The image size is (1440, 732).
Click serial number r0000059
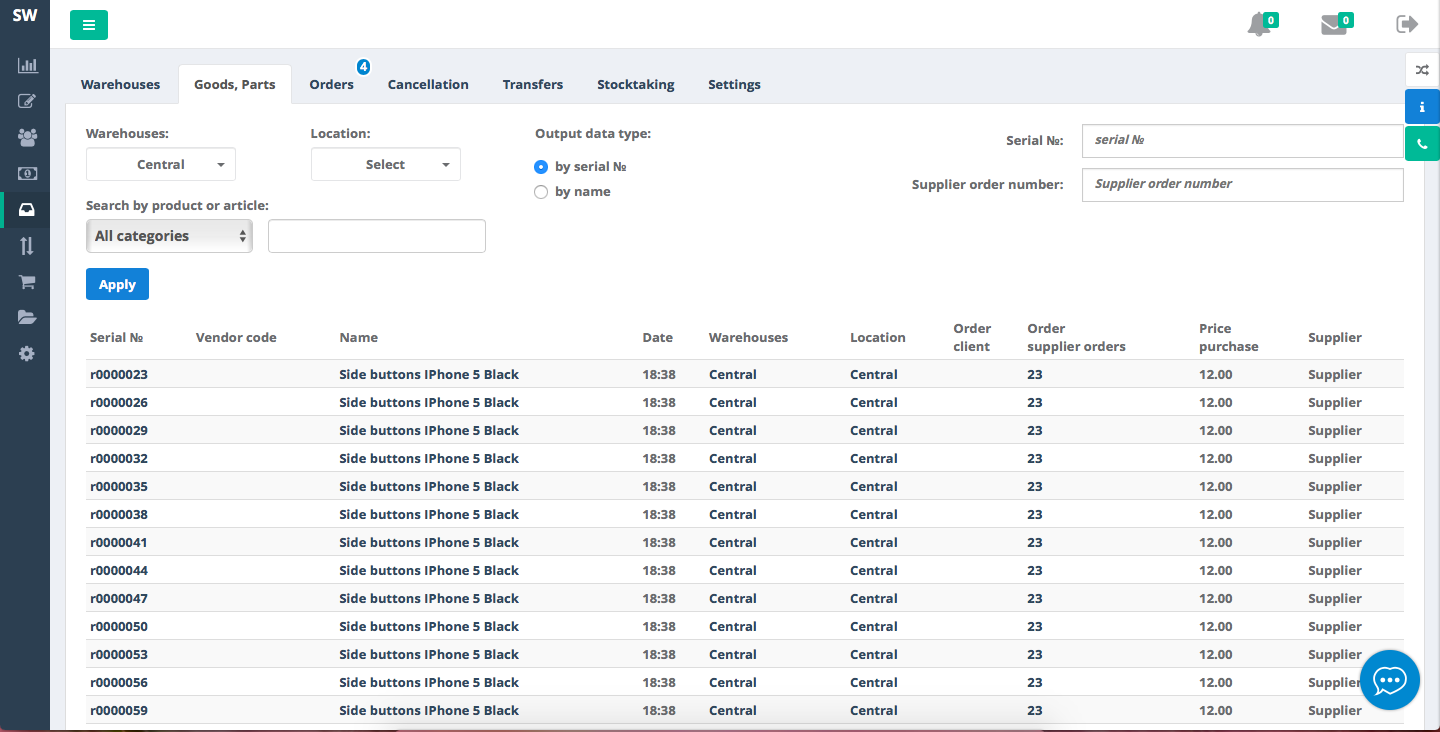119,711
